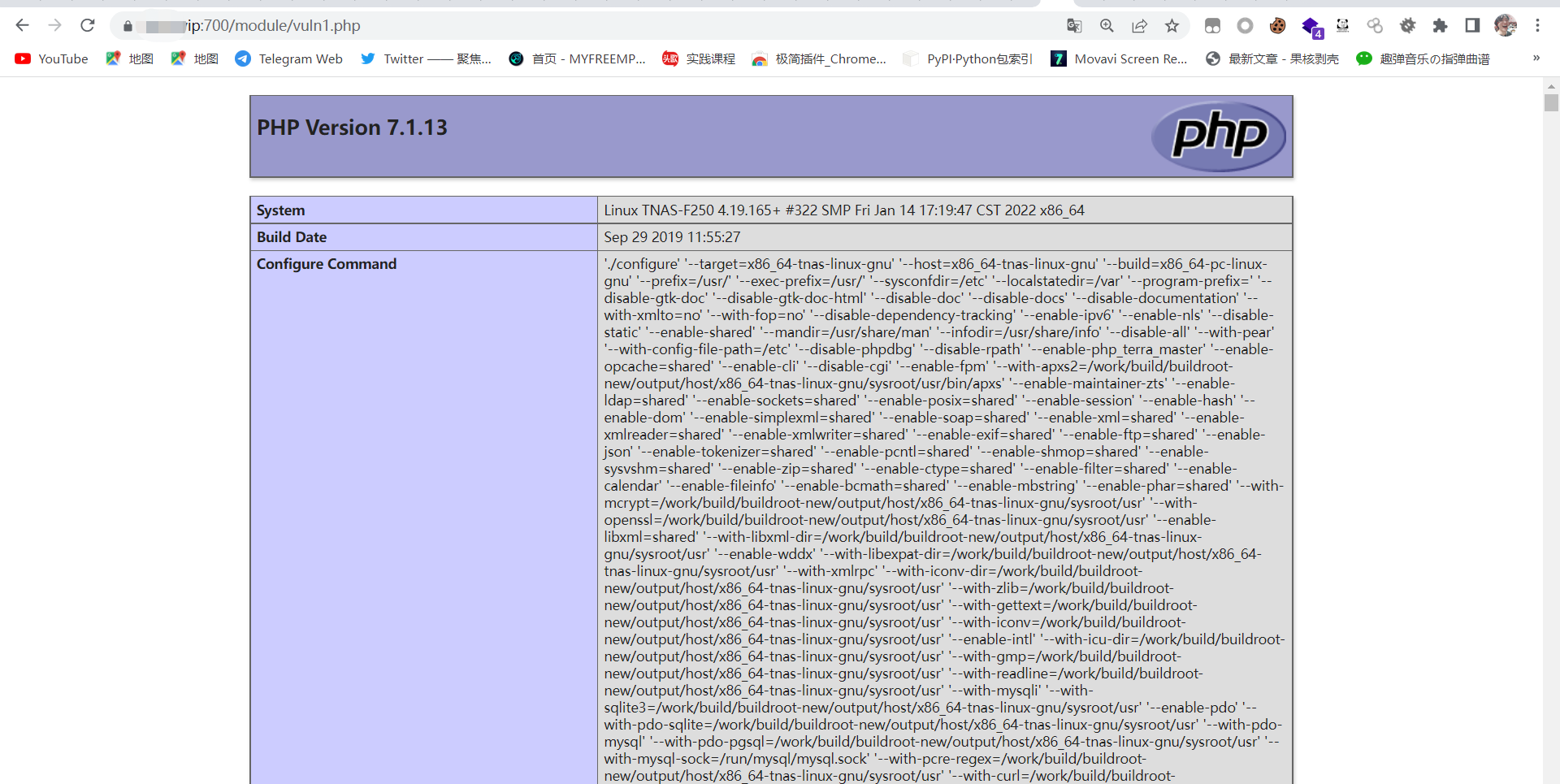Screen dimensions: 1560x784
Task: Click the Sep 29 2019 build date value
Action: [672, 237]
